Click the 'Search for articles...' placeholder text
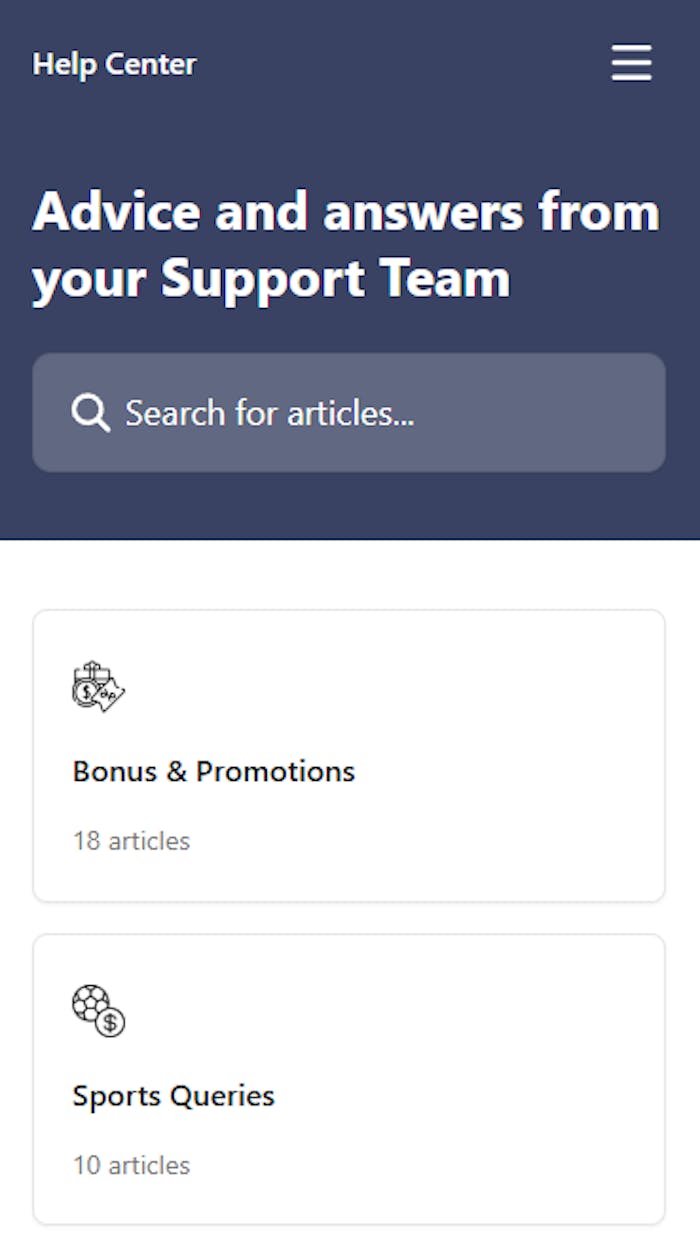 (269, 412)
